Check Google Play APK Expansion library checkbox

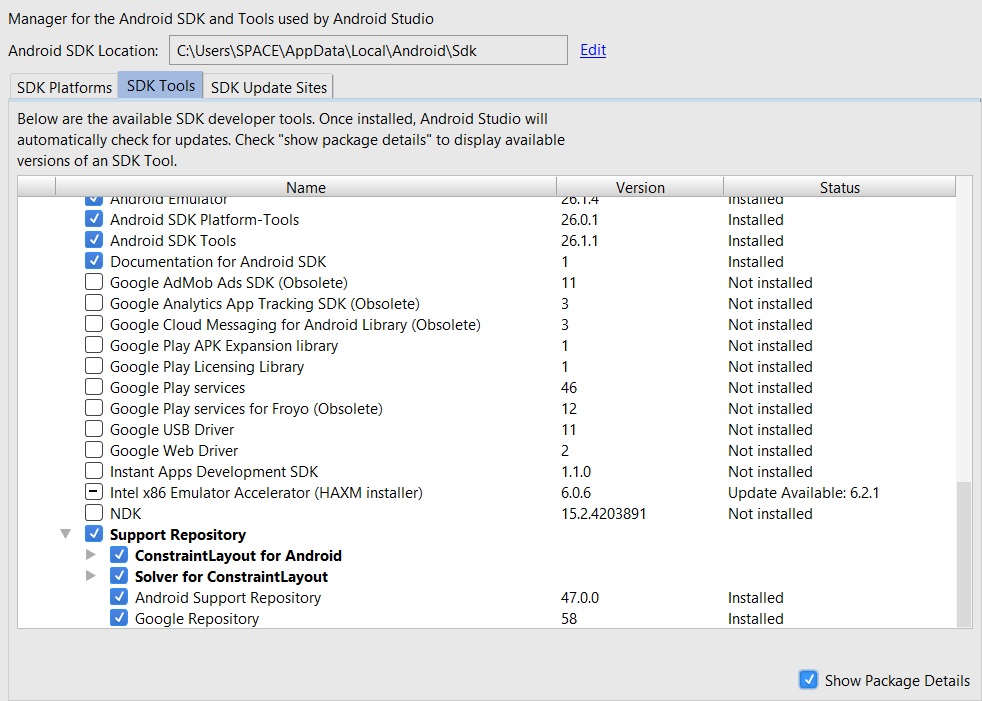pyautogui.click(x=94, y=345)
